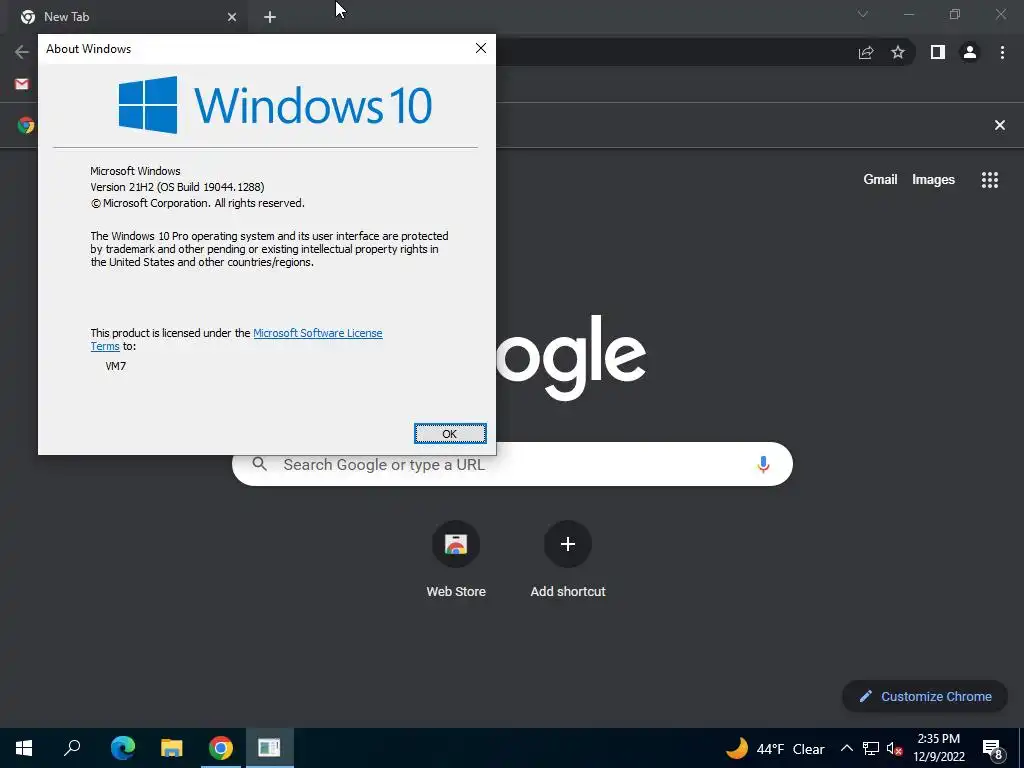Open Gmail link on Google page
Image resolution: width=1024 pixels, height=768 pixels.
[880, 179]
